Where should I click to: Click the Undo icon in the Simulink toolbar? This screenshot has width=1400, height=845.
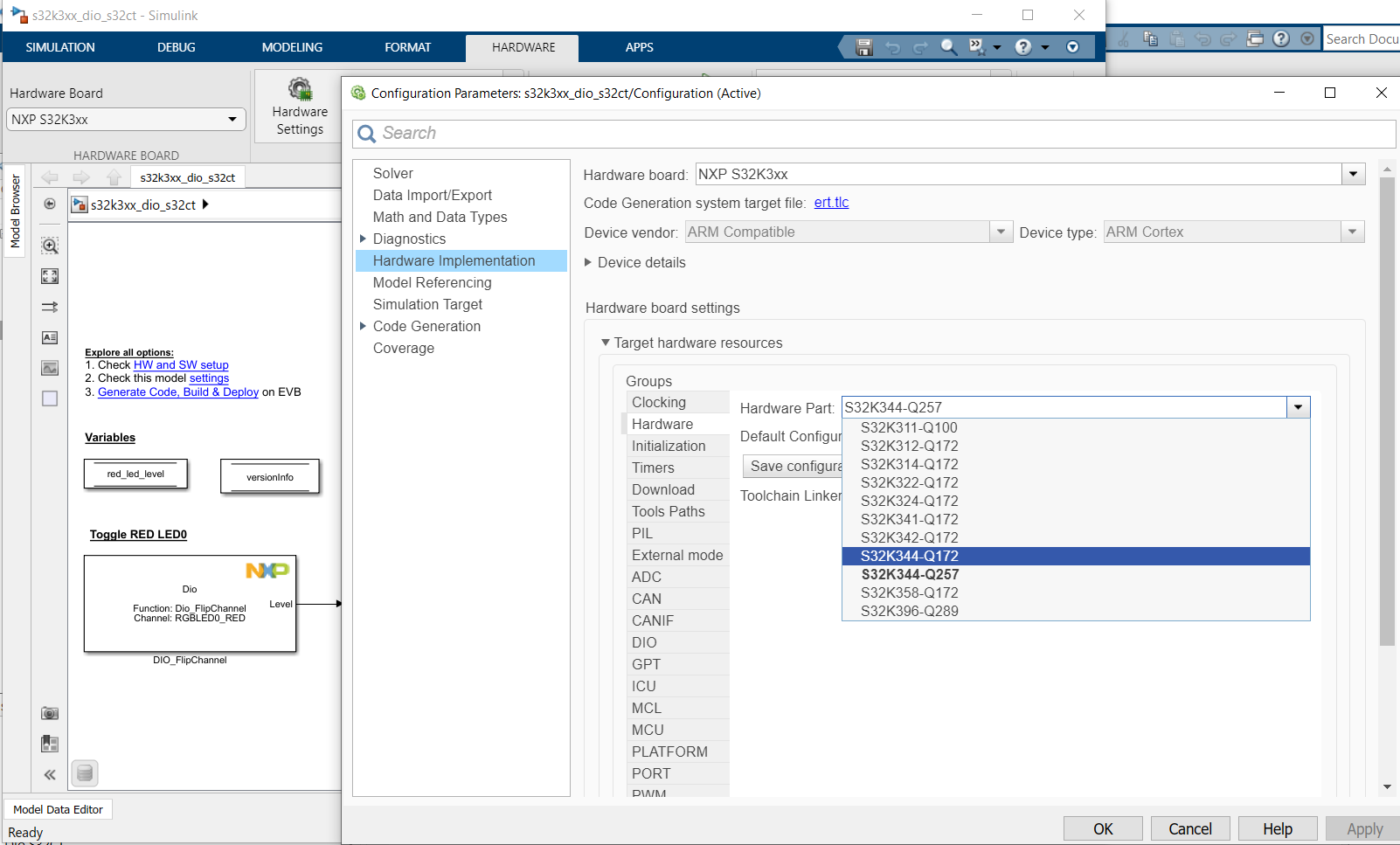(x=892, y=47)
